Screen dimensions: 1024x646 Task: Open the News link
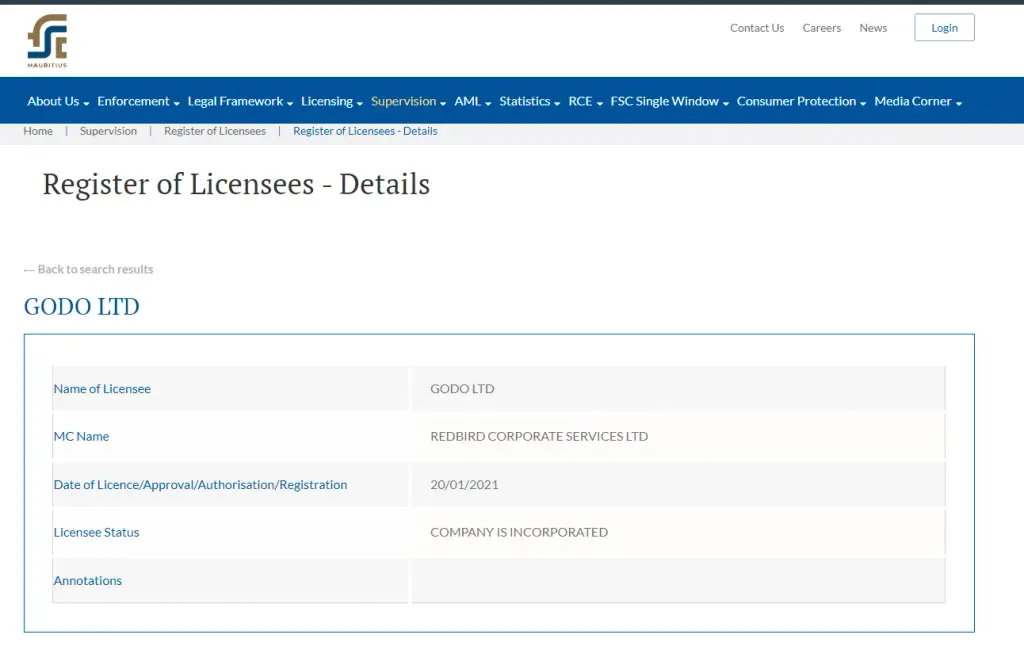(873, 28)
